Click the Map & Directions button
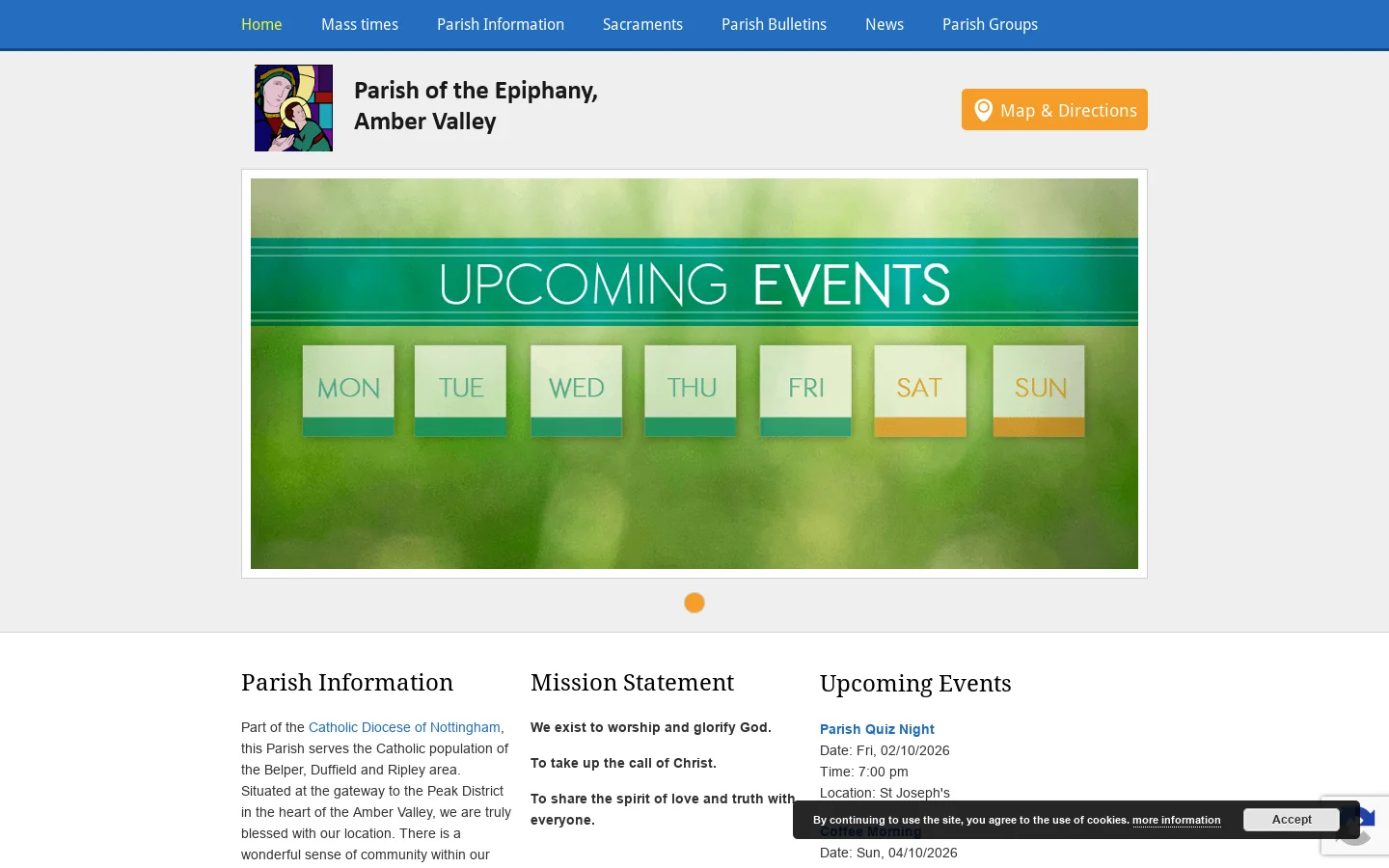 point(1054,109)
